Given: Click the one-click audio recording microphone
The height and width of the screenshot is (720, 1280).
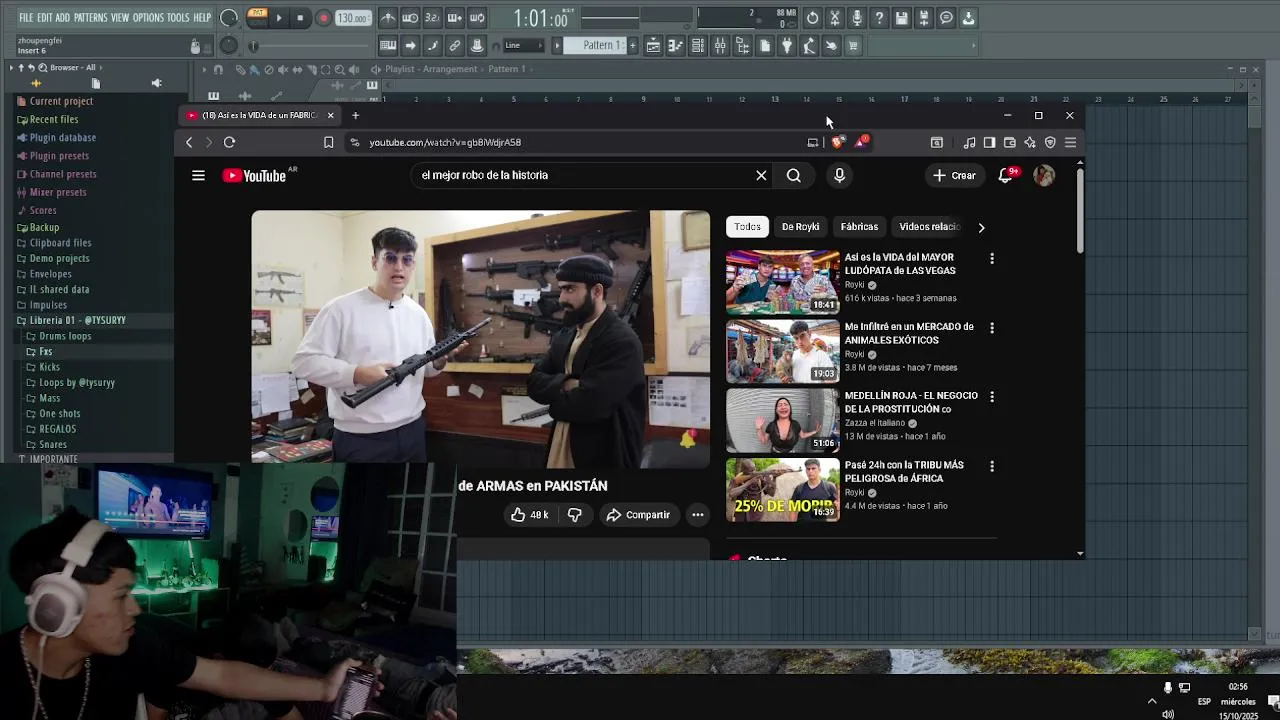Looking at the screenshot, I should 856,18.
